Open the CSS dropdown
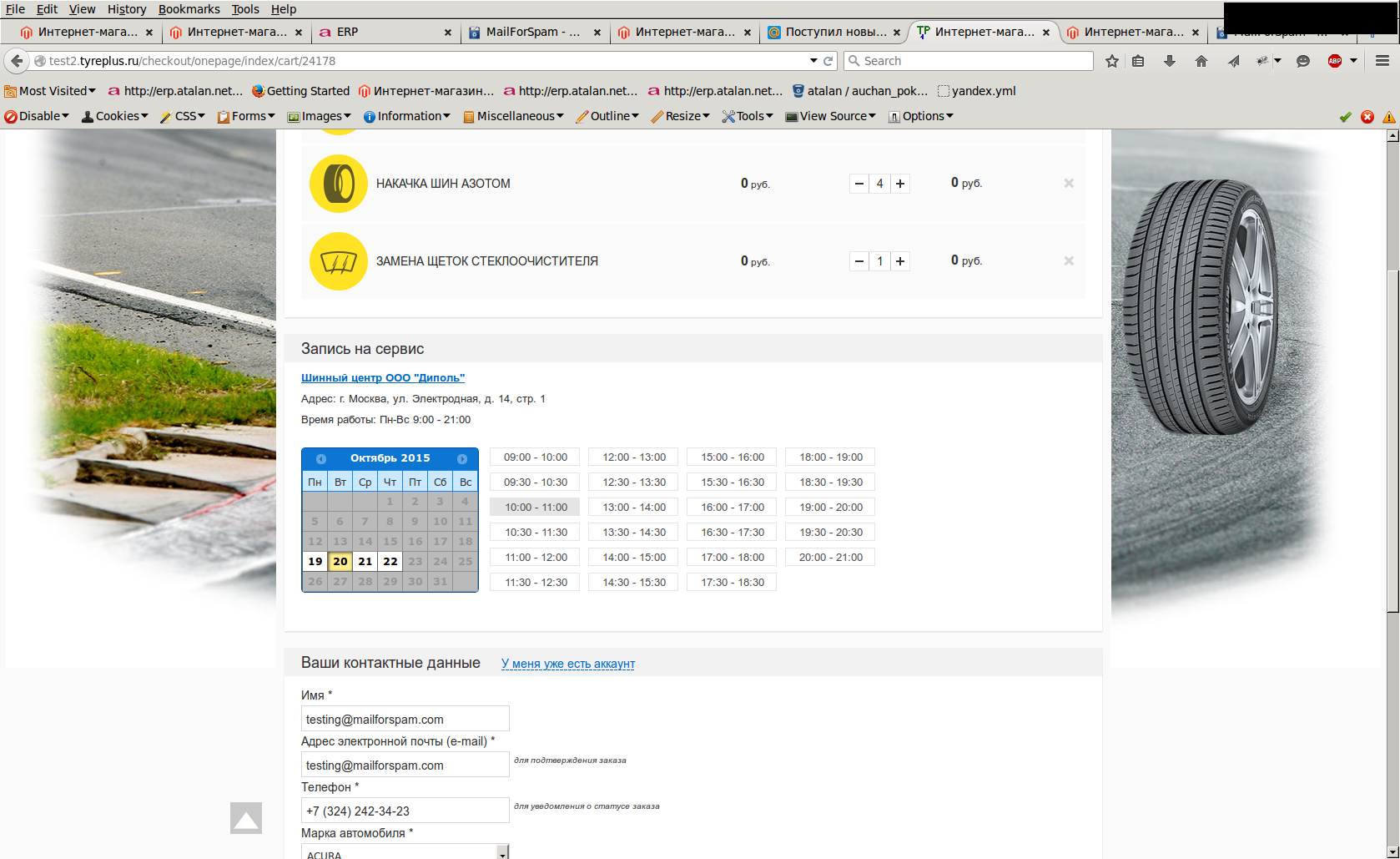Image resolution: width=1400 pixels, height=859 pixels. pyautogui.click(x=183, y=116)
